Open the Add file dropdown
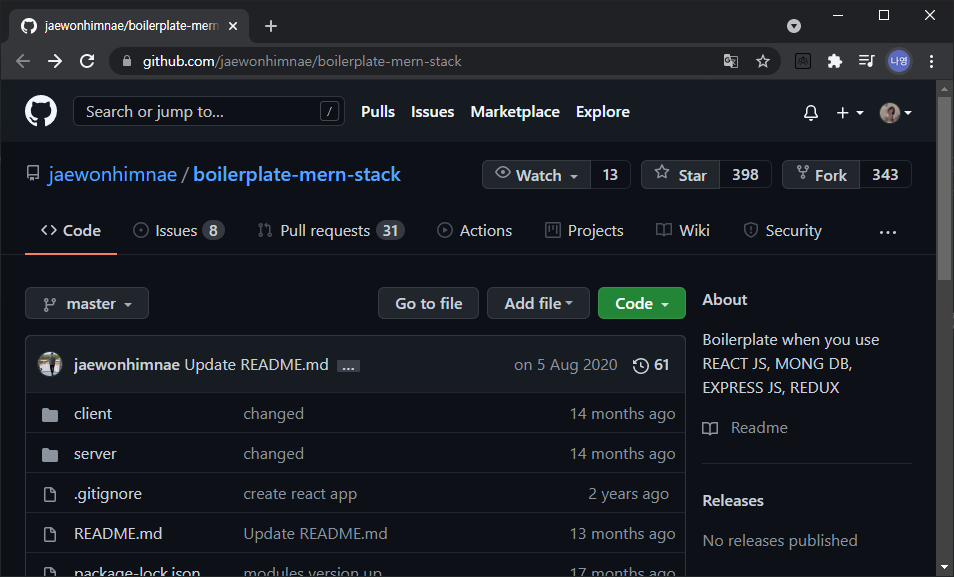This screenshot has width=954, height=577. tap(538, 303)
